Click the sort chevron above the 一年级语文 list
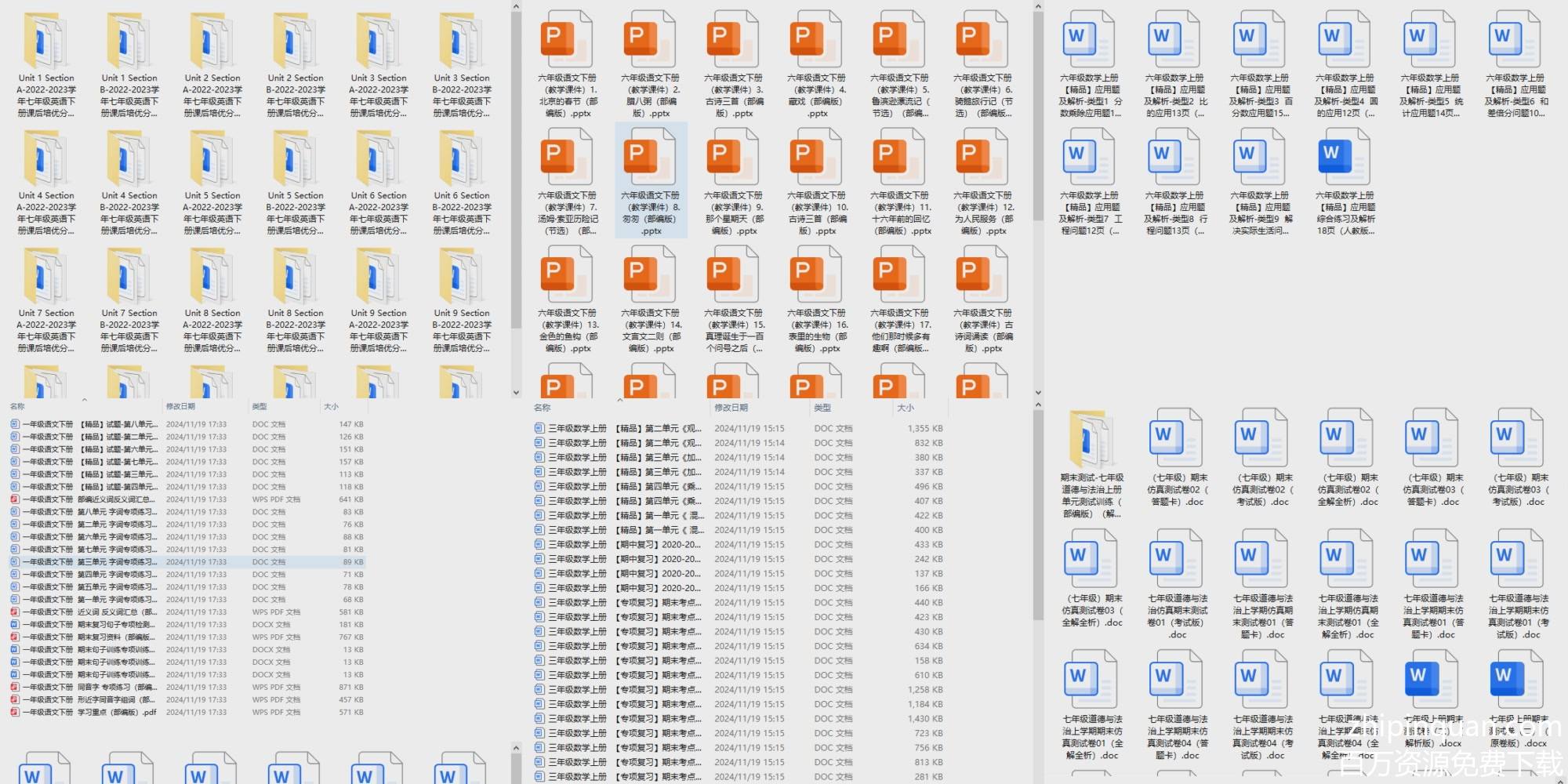 [x=85, y=400]
